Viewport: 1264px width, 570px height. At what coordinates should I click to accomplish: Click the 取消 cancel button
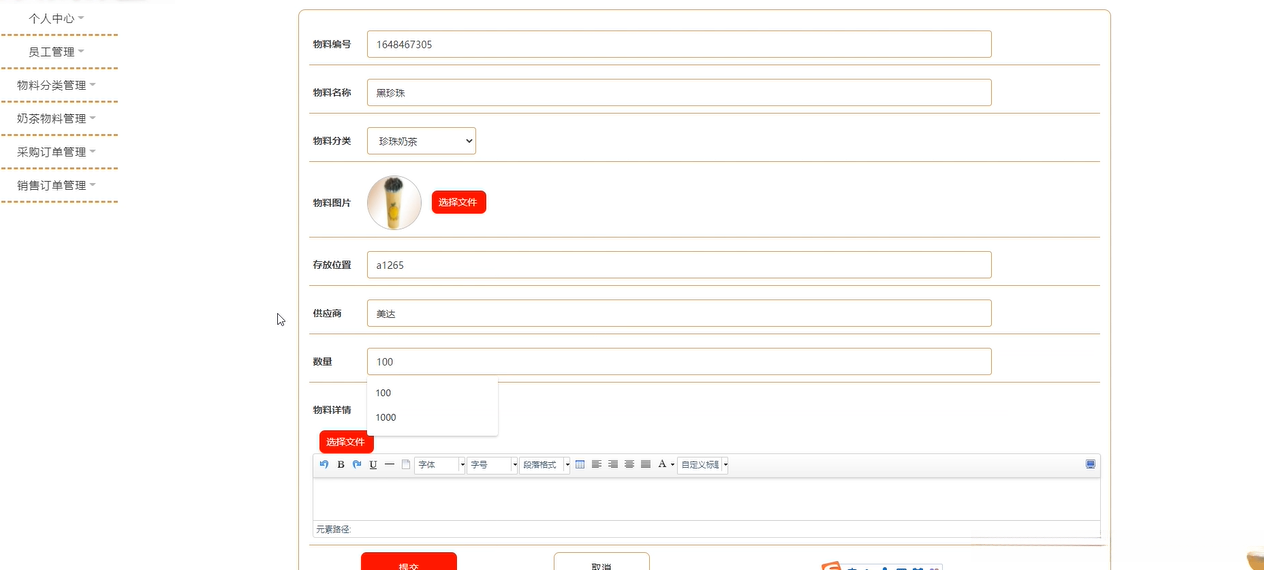(601, 561)
